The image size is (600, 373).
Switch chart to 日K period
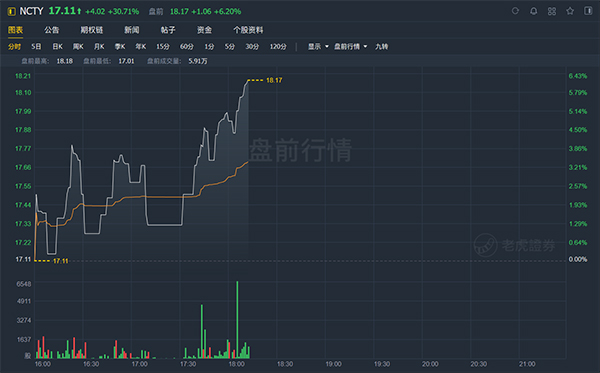click(x=57, y=47)
